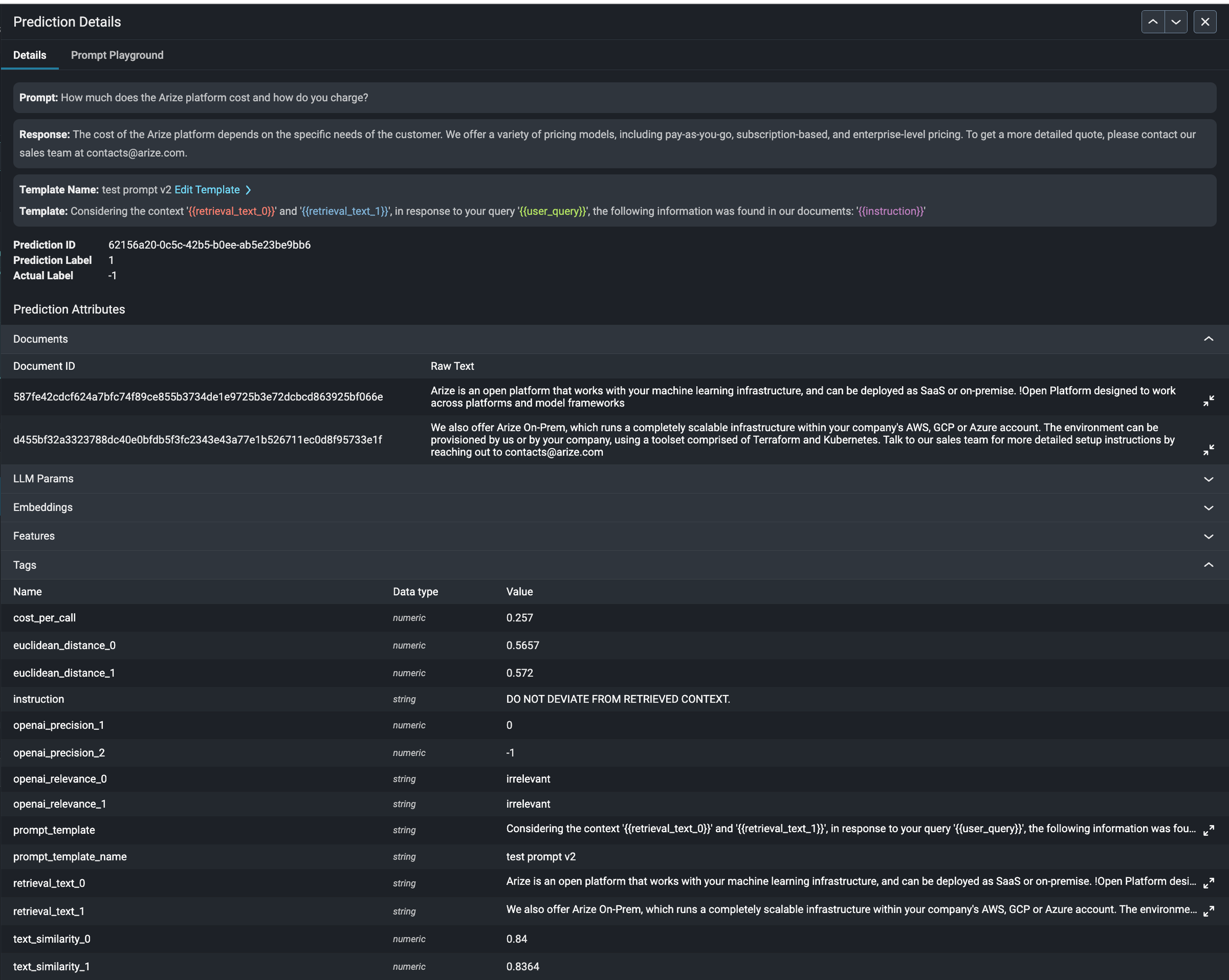1229x980 pixels.
Task: Open the Edit Template link
Action: [x=207, y=190]
